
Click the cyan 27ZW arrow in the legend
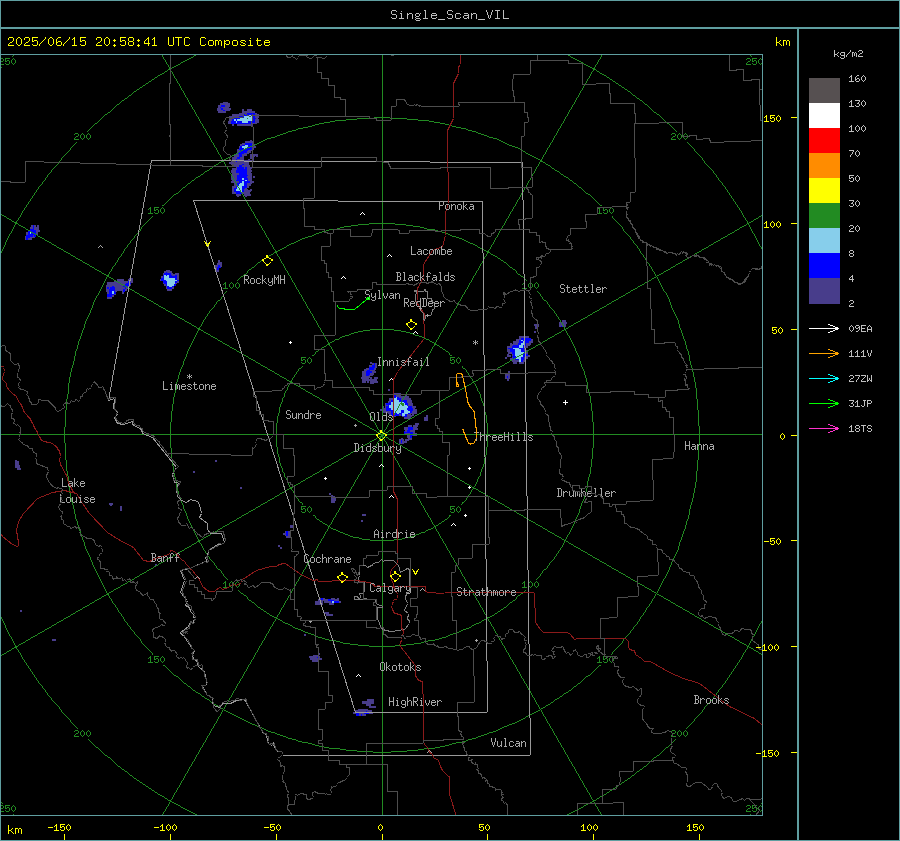(x=824, y=378)
